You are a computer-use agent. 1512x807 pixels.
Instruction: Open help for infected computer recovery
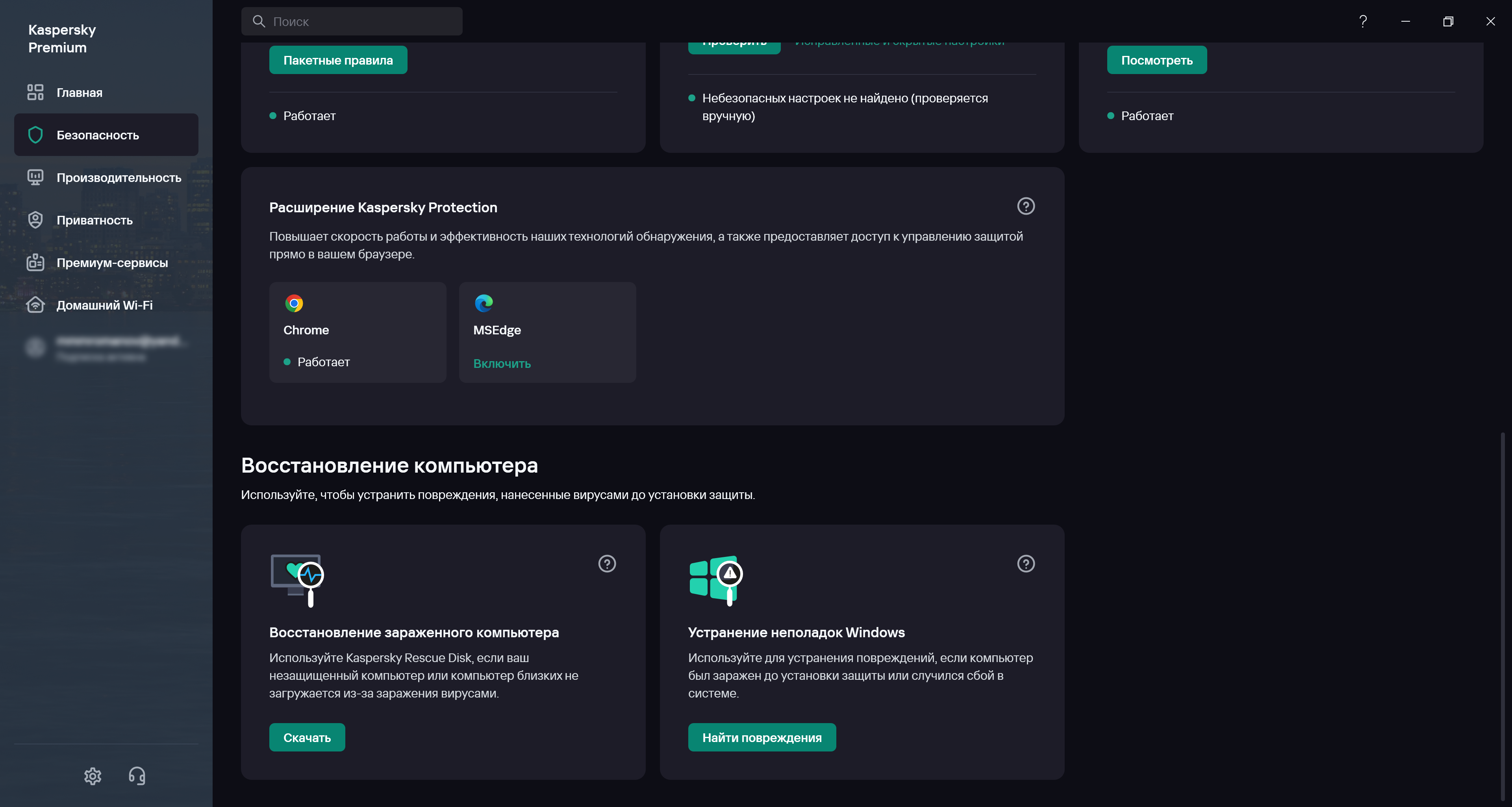[606, 564]
